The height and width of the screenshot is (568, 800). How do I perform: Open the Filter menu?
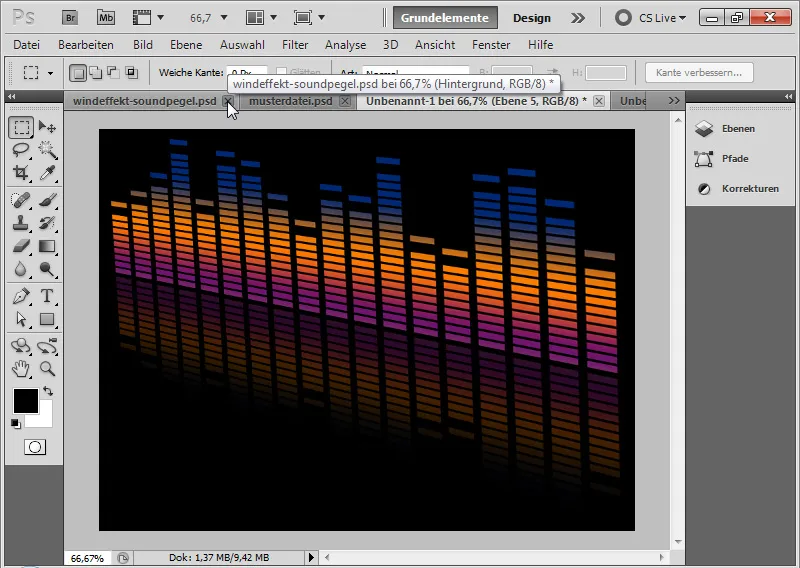coord(295,45)
